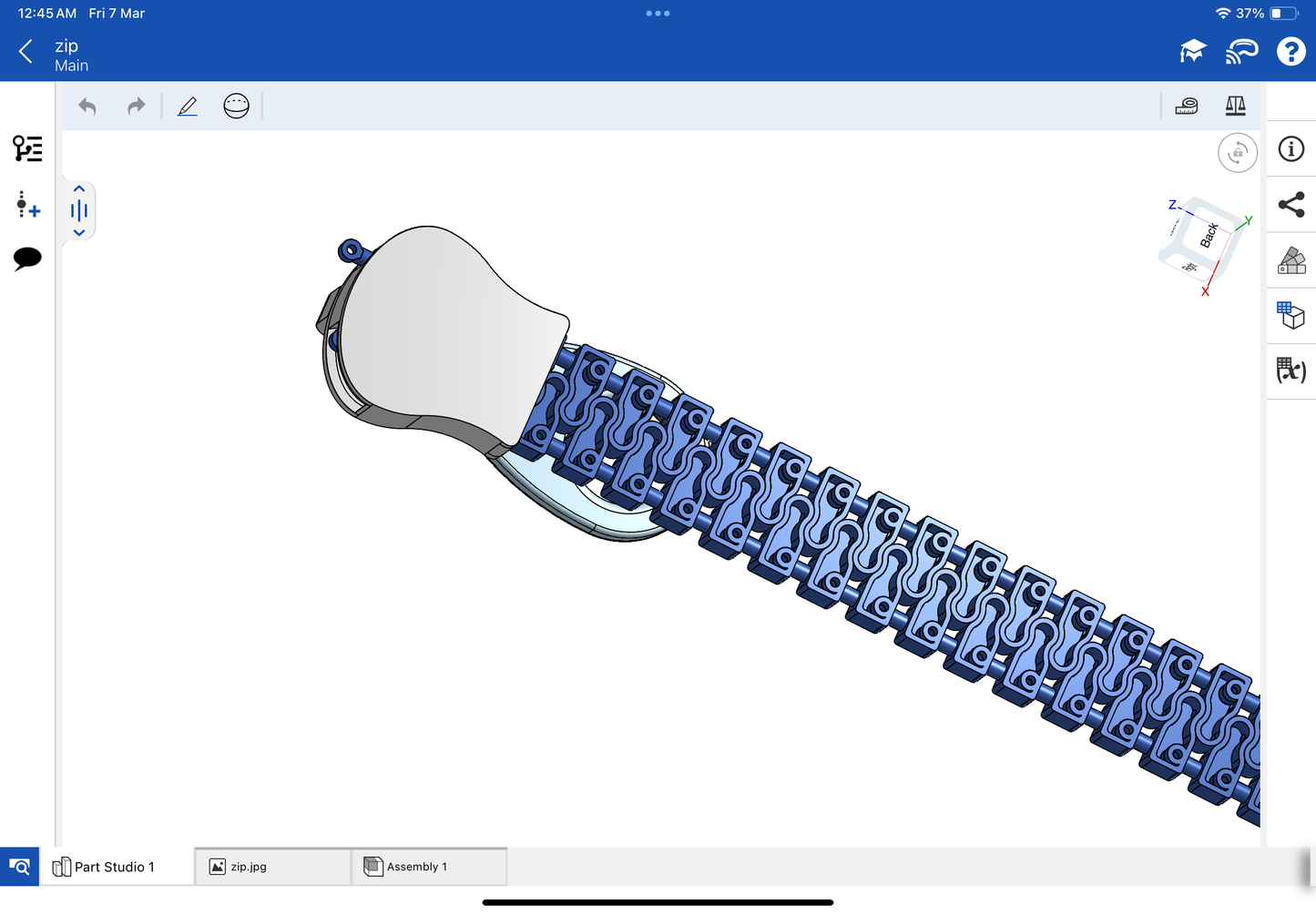Redo the last undone action
The height and width of the screenshot is (914, 1316).
pyautogui.click(x=136, y=107)
